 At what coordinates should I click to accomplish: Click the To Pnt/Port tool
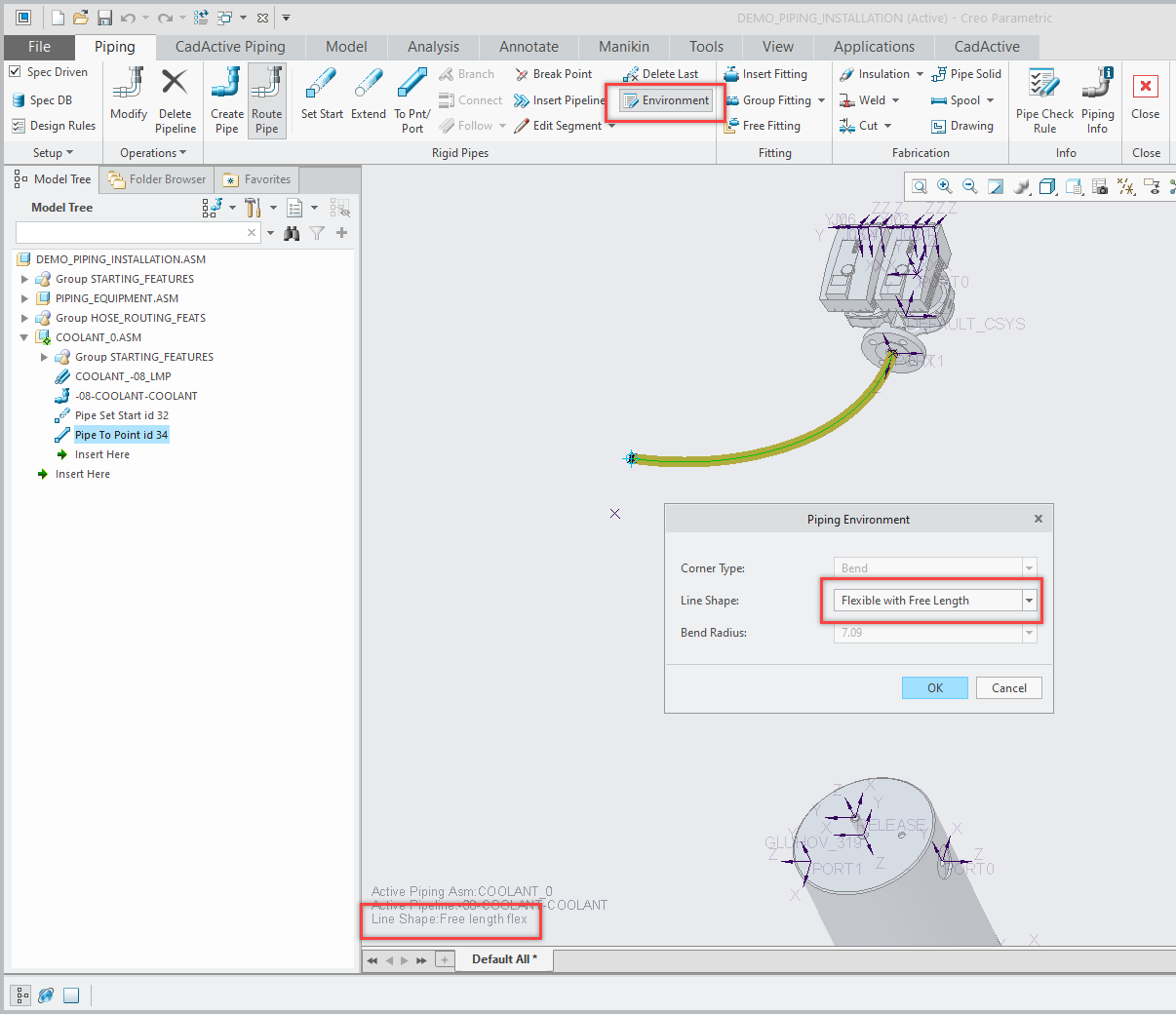point(412,101)
